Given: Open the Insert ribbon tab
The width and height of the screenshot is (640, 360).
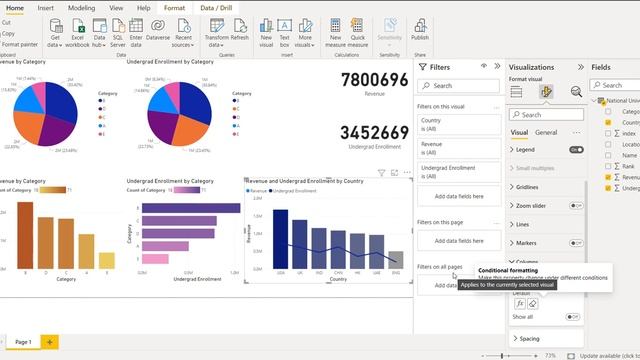Looking at the screenshot, I should pos(46,8).
